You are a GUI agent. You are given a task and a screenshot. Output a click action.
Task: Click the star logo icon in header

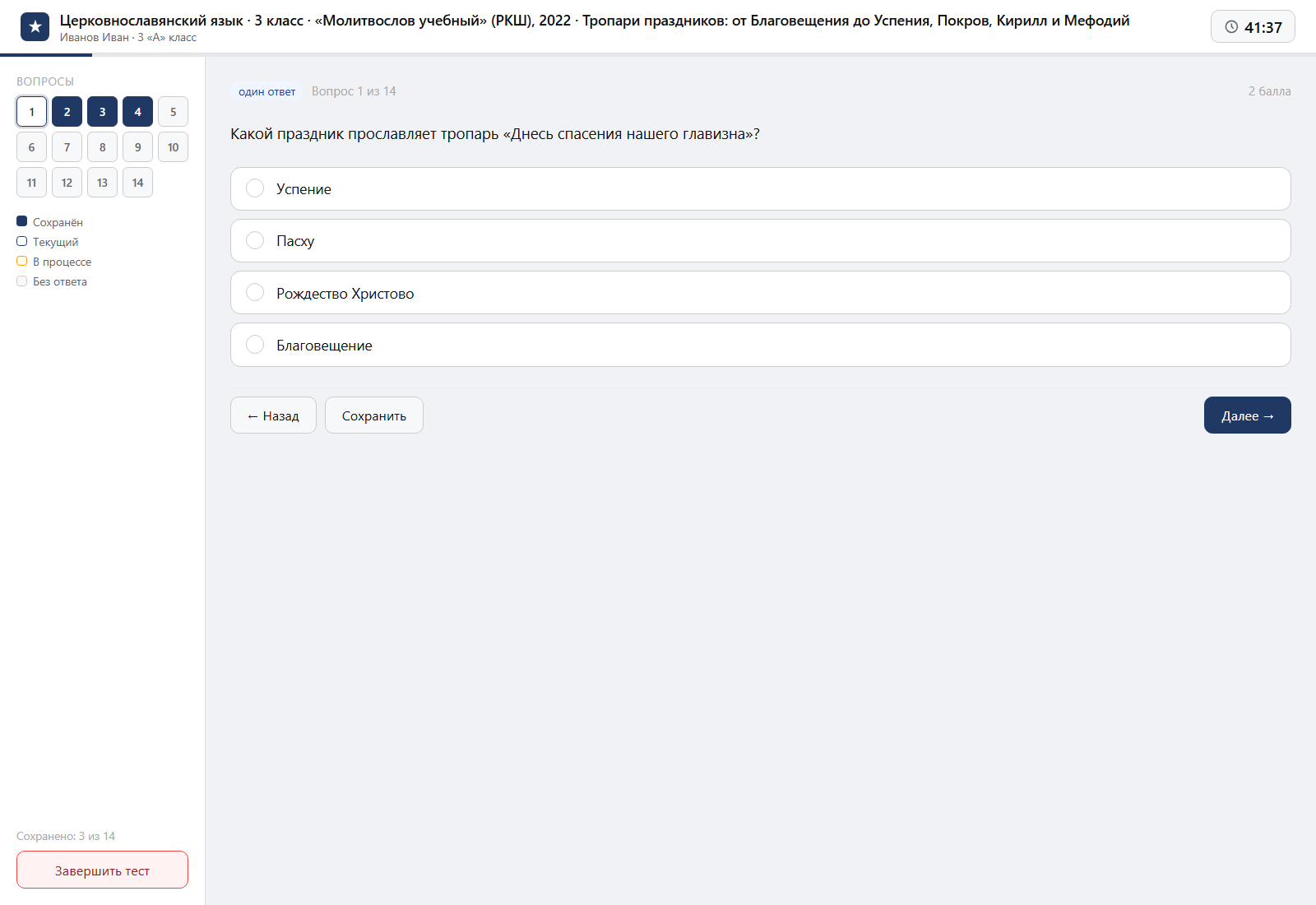tap(35, 27)
